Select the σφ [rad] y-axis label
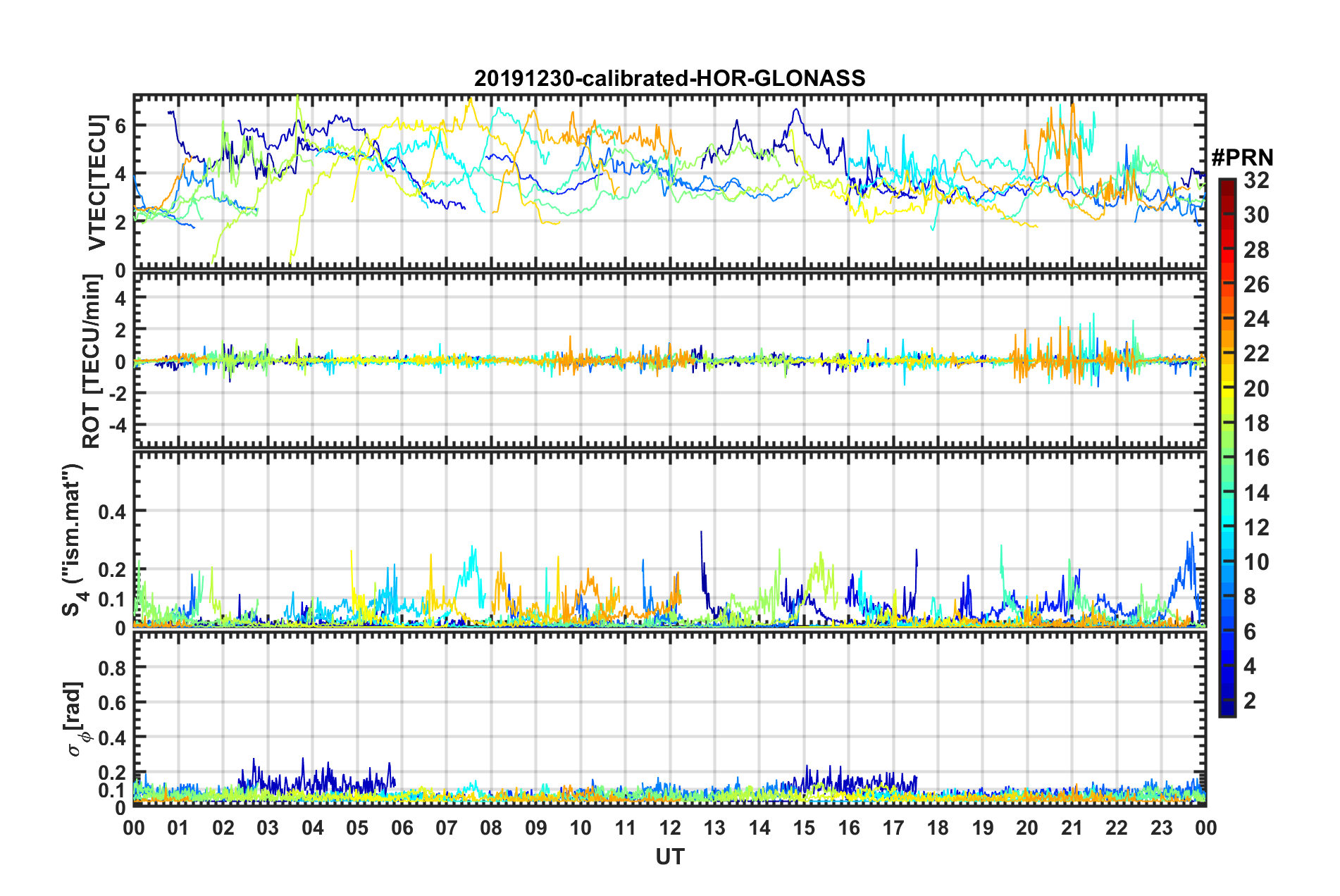 pyautogui.click(x=76, y=718)
